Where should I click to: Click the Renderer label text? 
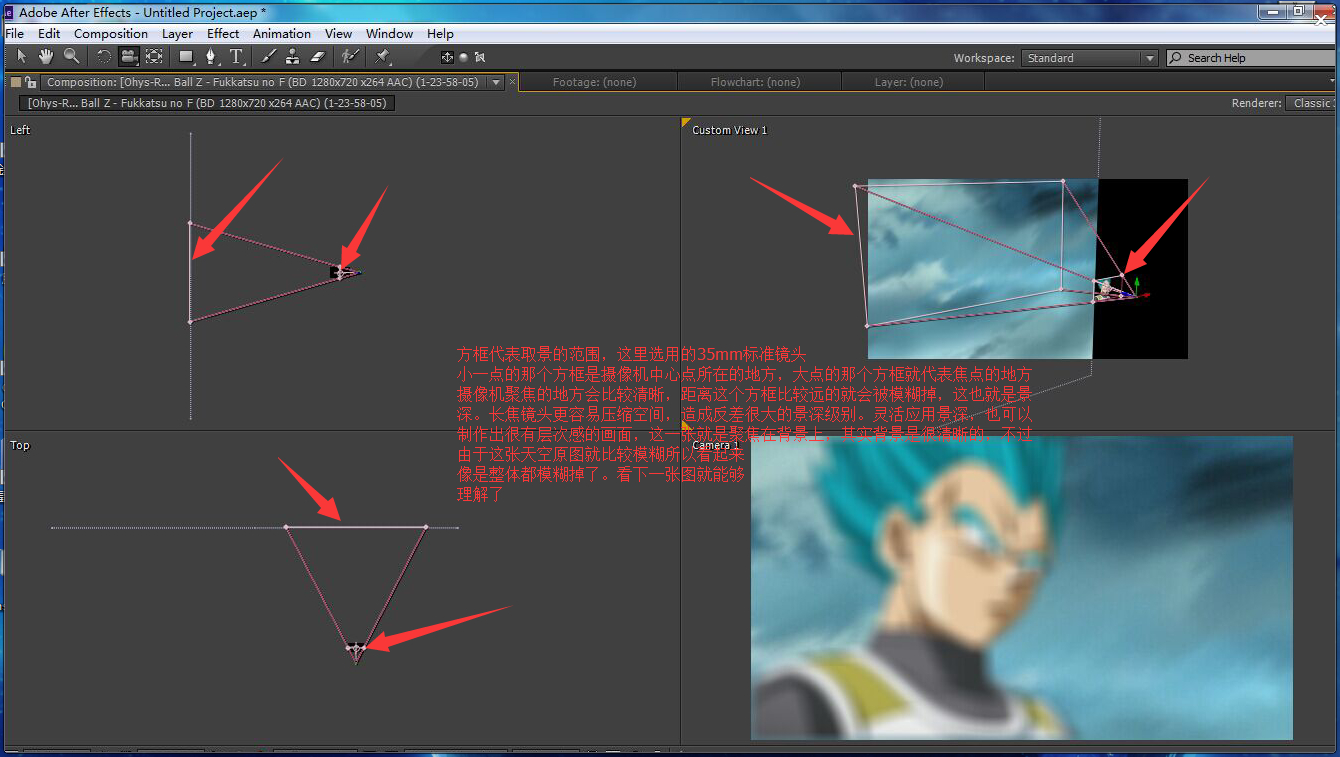[1256, 103]
